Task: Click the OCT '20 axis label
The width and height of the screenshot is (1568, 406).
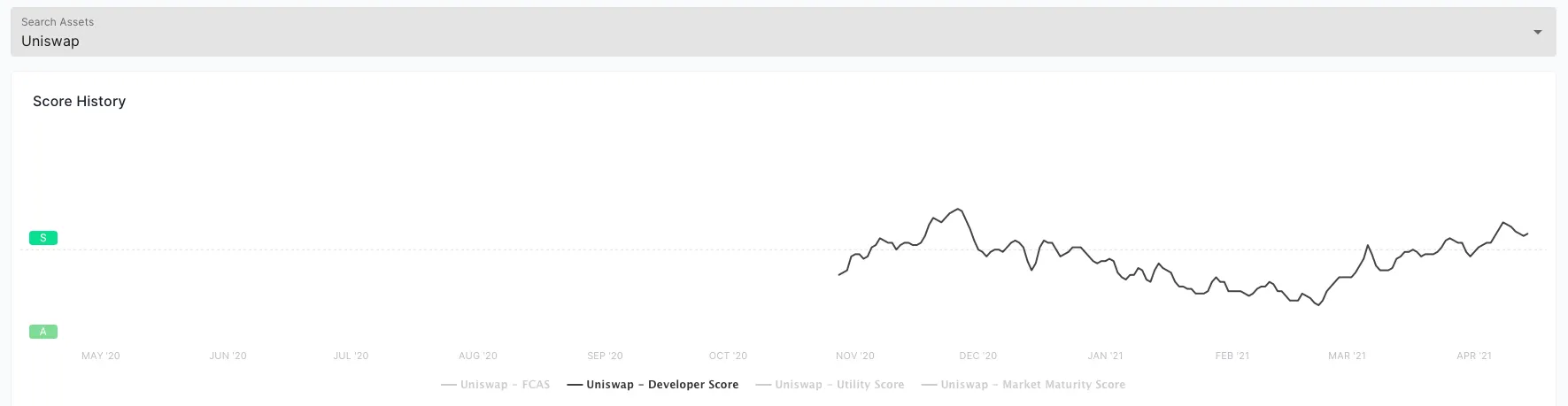Action: pyautogui.click(x=728, y=356)
